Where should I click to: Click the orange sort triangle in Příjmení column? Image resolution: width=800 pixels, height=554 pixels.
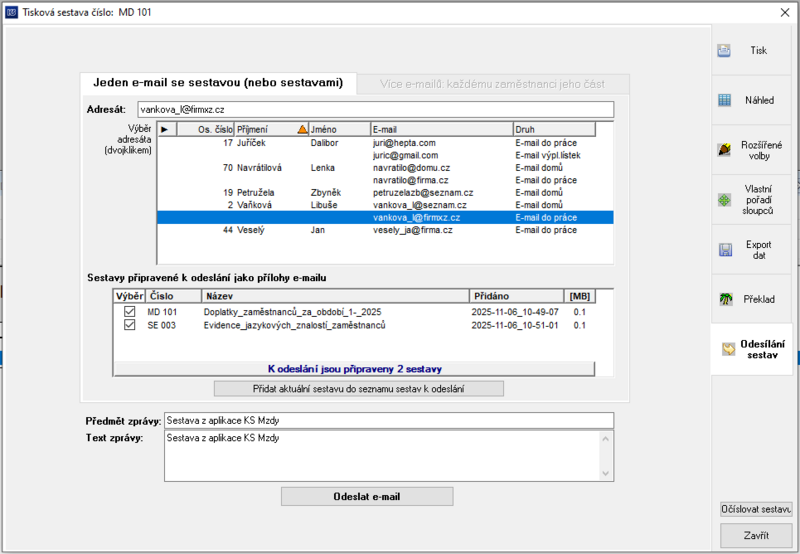click(x=302, y=130)
